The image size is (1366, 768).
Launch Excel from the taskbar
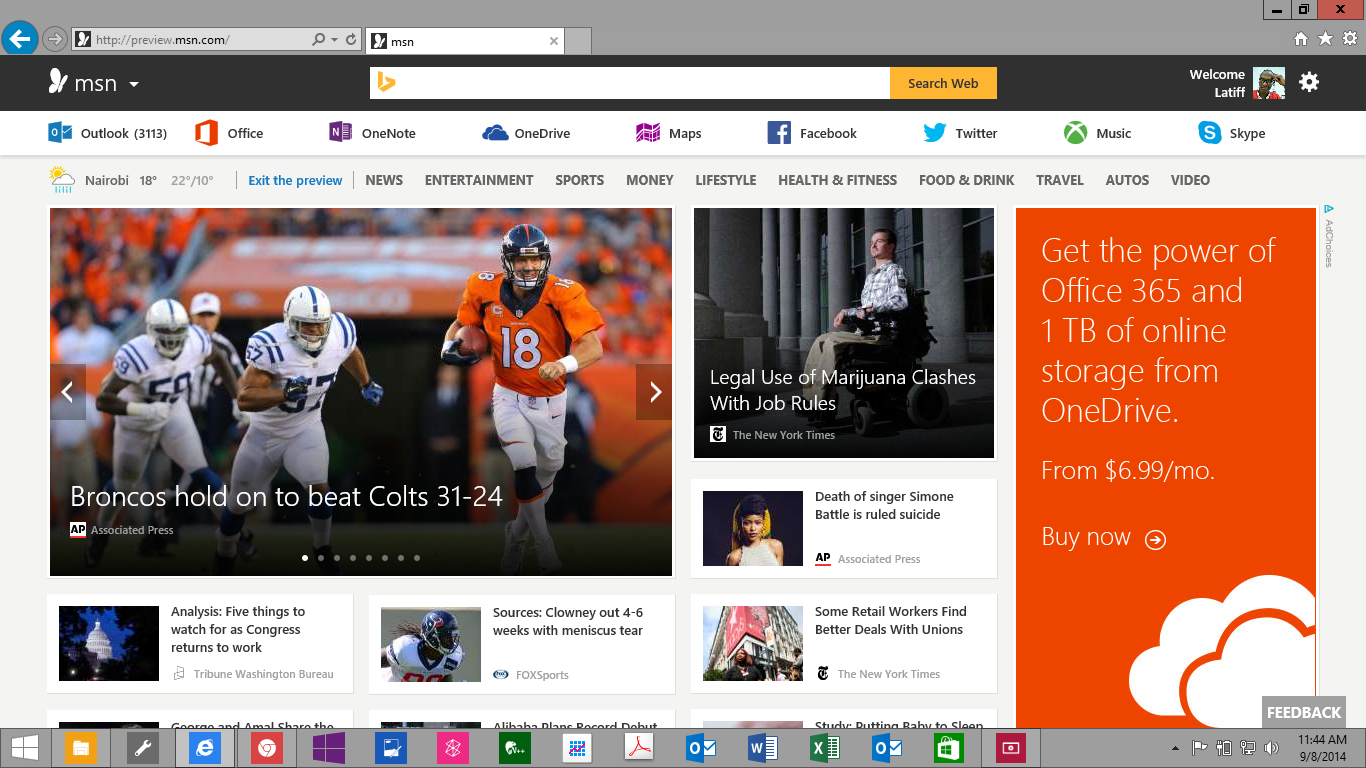(824, 747)
